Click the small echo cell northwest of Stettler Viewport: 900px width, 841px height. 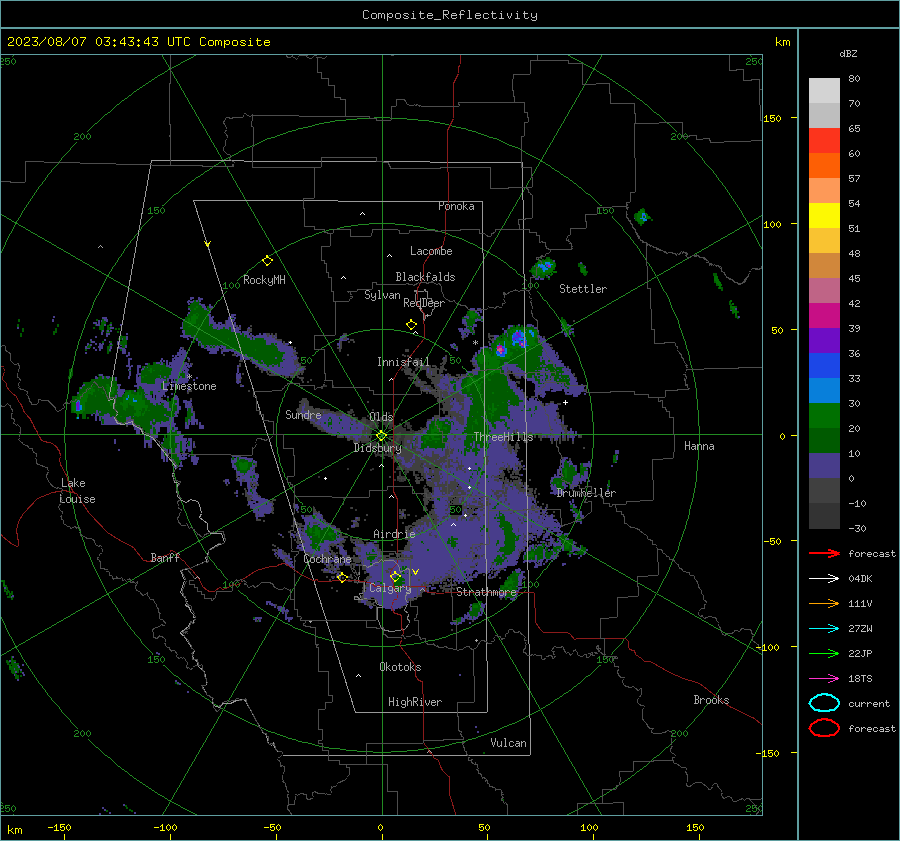pos(542,268)
